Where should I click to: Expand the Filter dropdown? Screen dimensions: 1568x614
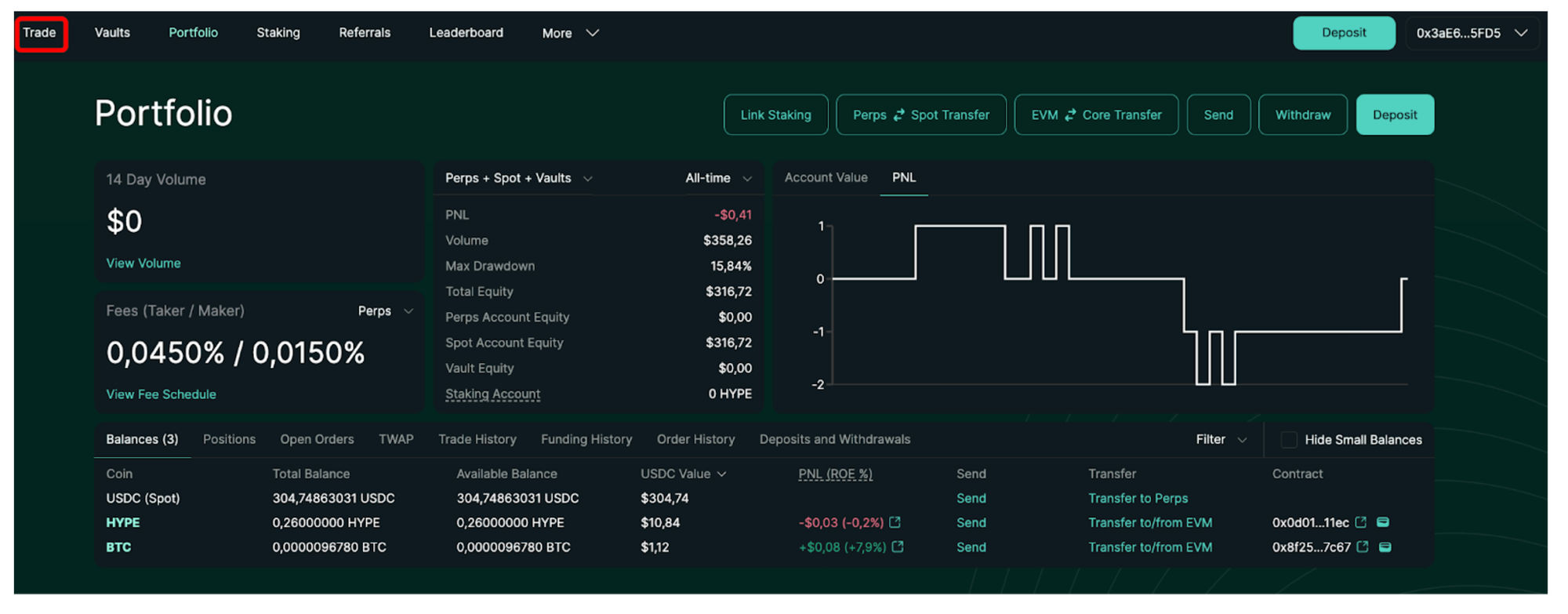1220,439
